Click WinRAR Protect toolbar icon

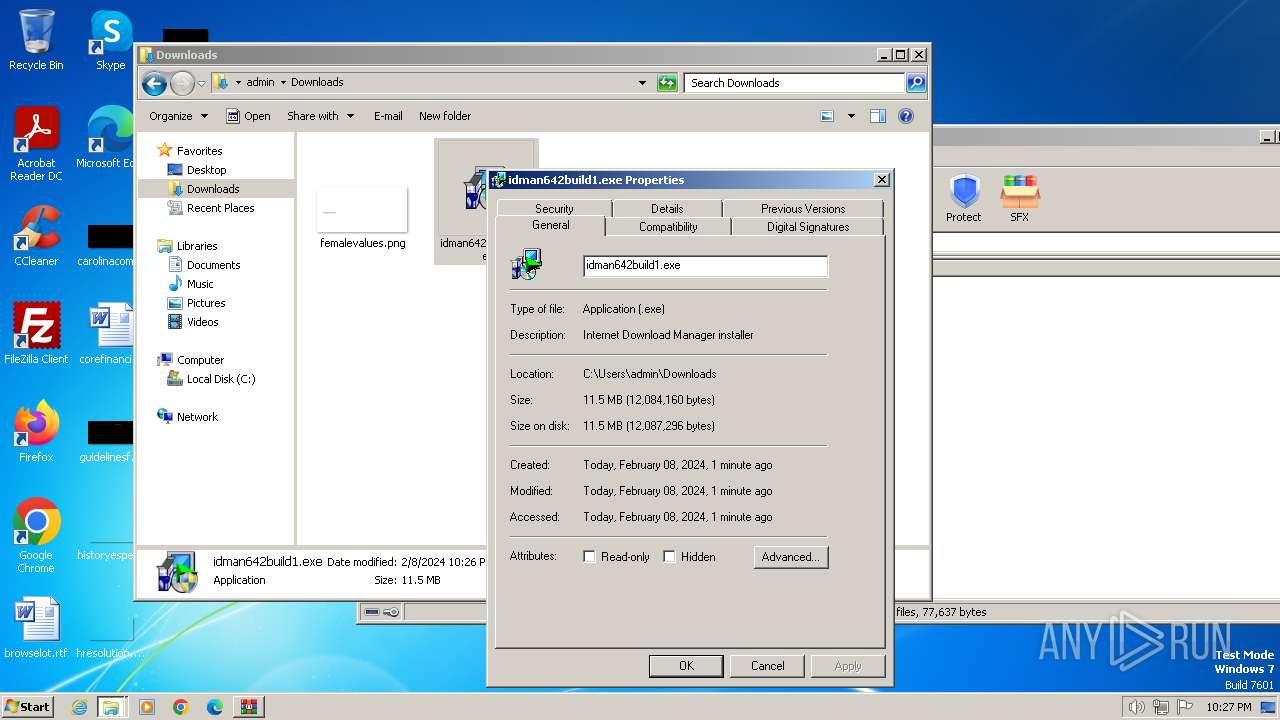[964, 198]
